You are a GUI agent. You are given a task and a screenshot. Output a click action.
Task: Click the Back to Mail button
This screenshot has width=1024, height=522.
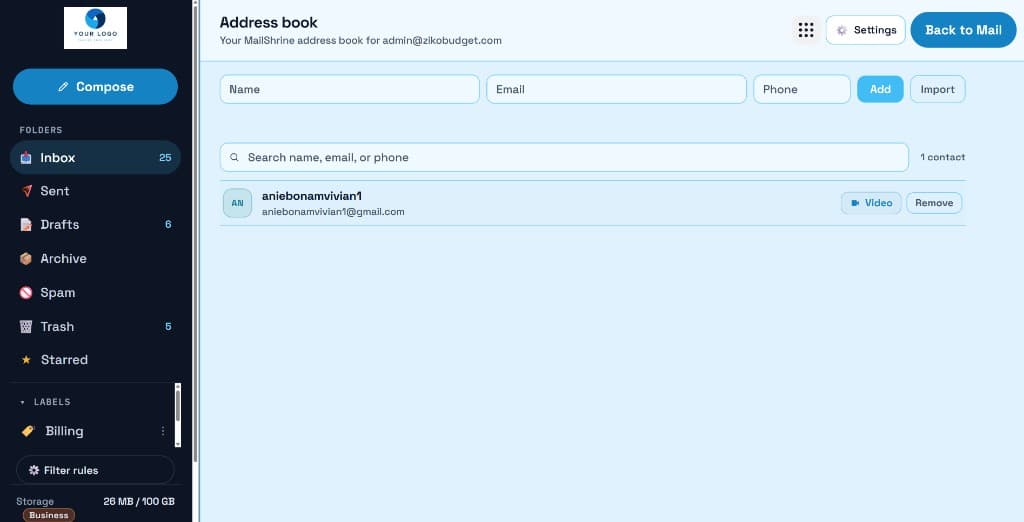pos(963,30)
